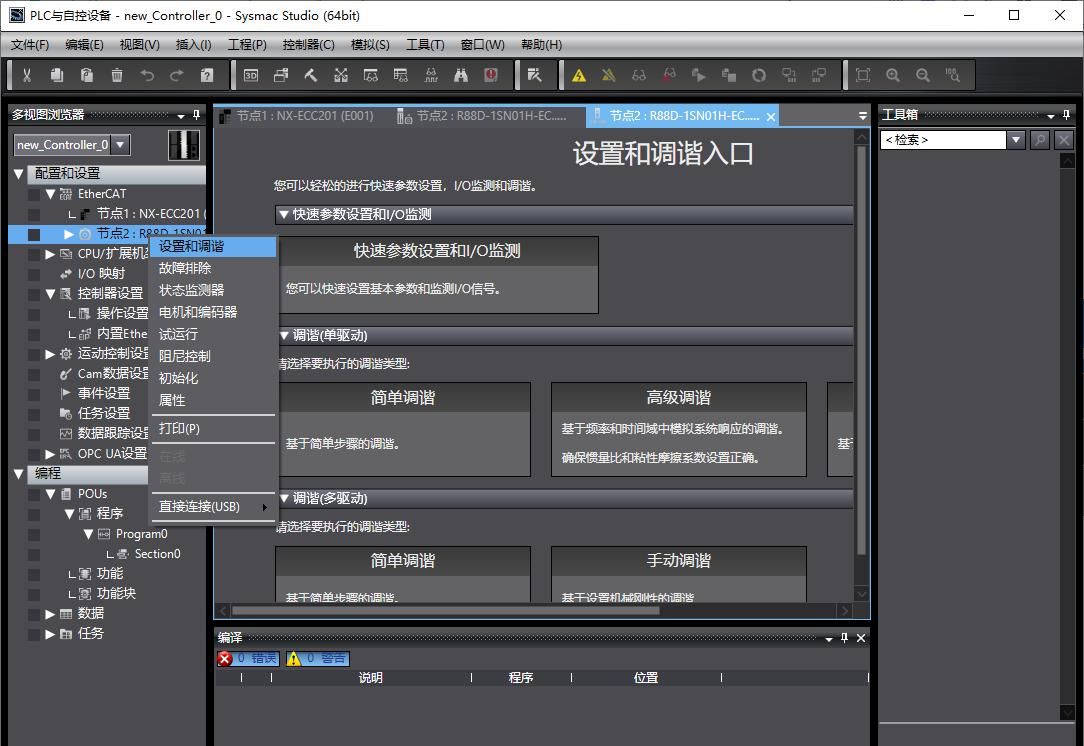Click the binoculars search icon

point(461,75)
